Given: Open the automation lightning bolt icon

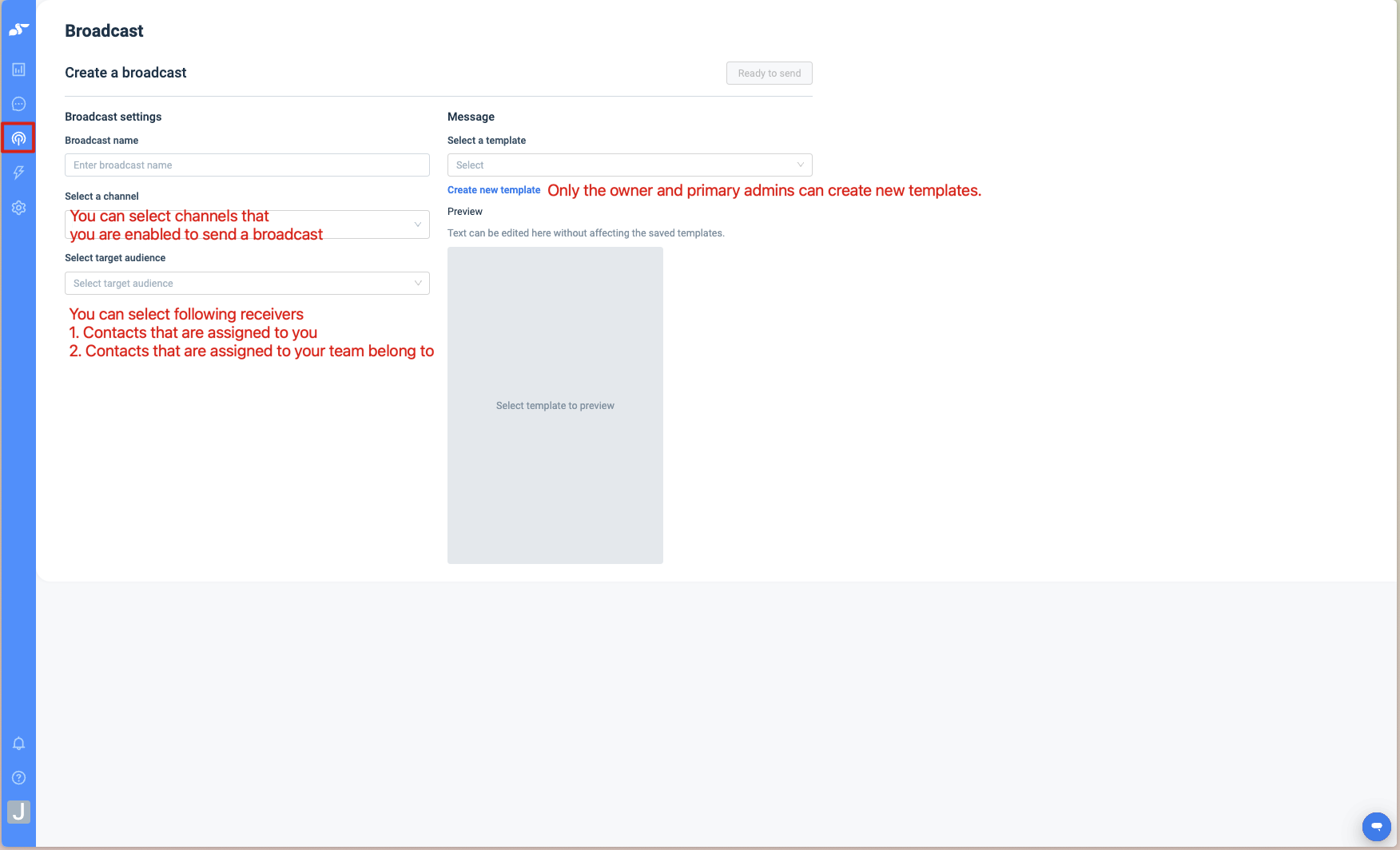Looking at the screenshot, I should pyautogui.click(x=19, y=173).
